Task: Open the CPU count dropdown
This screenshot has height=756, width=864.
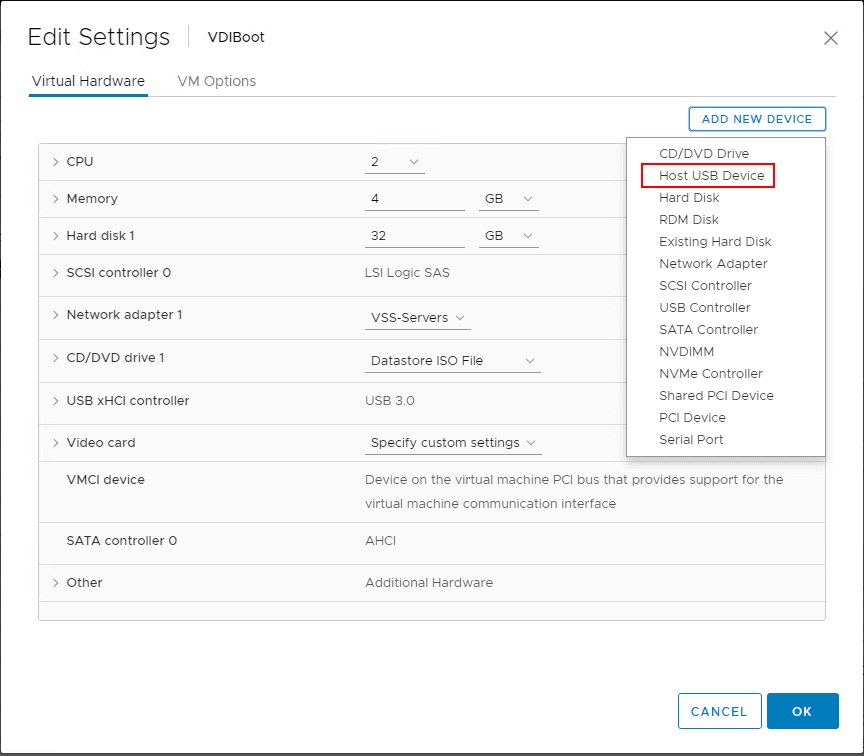Action: pos(395,161)
